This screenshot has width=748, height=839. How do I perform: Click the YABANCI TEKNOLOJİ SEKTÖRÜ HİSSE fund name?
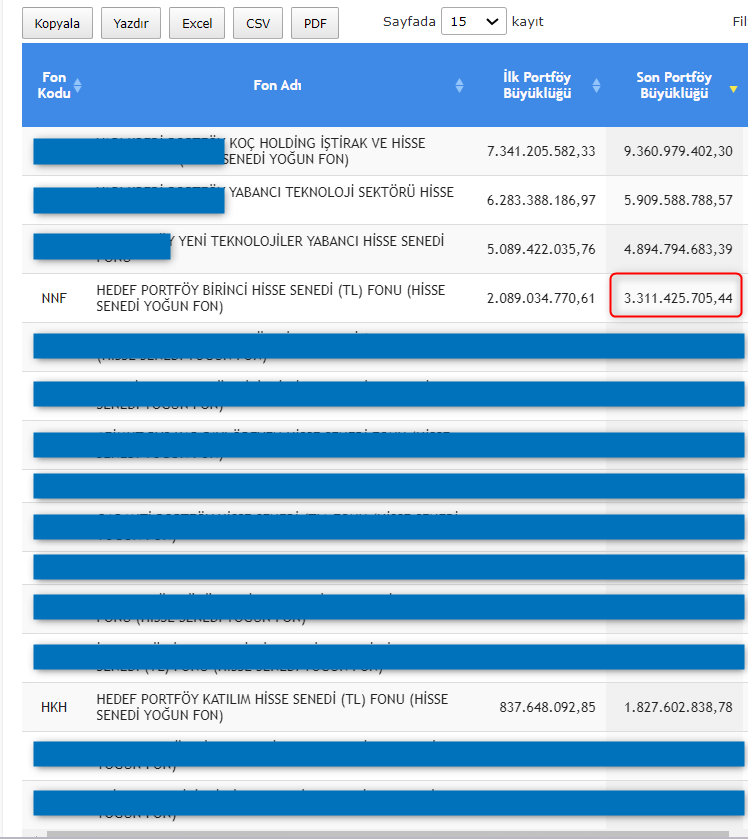tap(341, 192)
